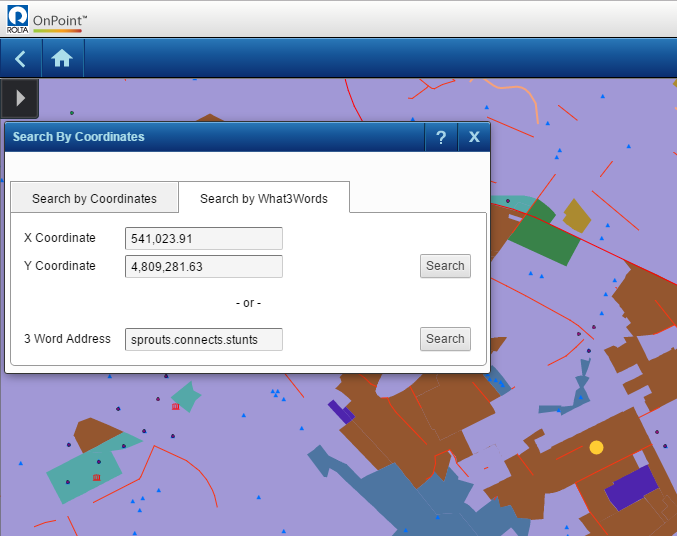Close the Search By Coordinates dialog
Screen dimensions: 677x536
point(474,137)
